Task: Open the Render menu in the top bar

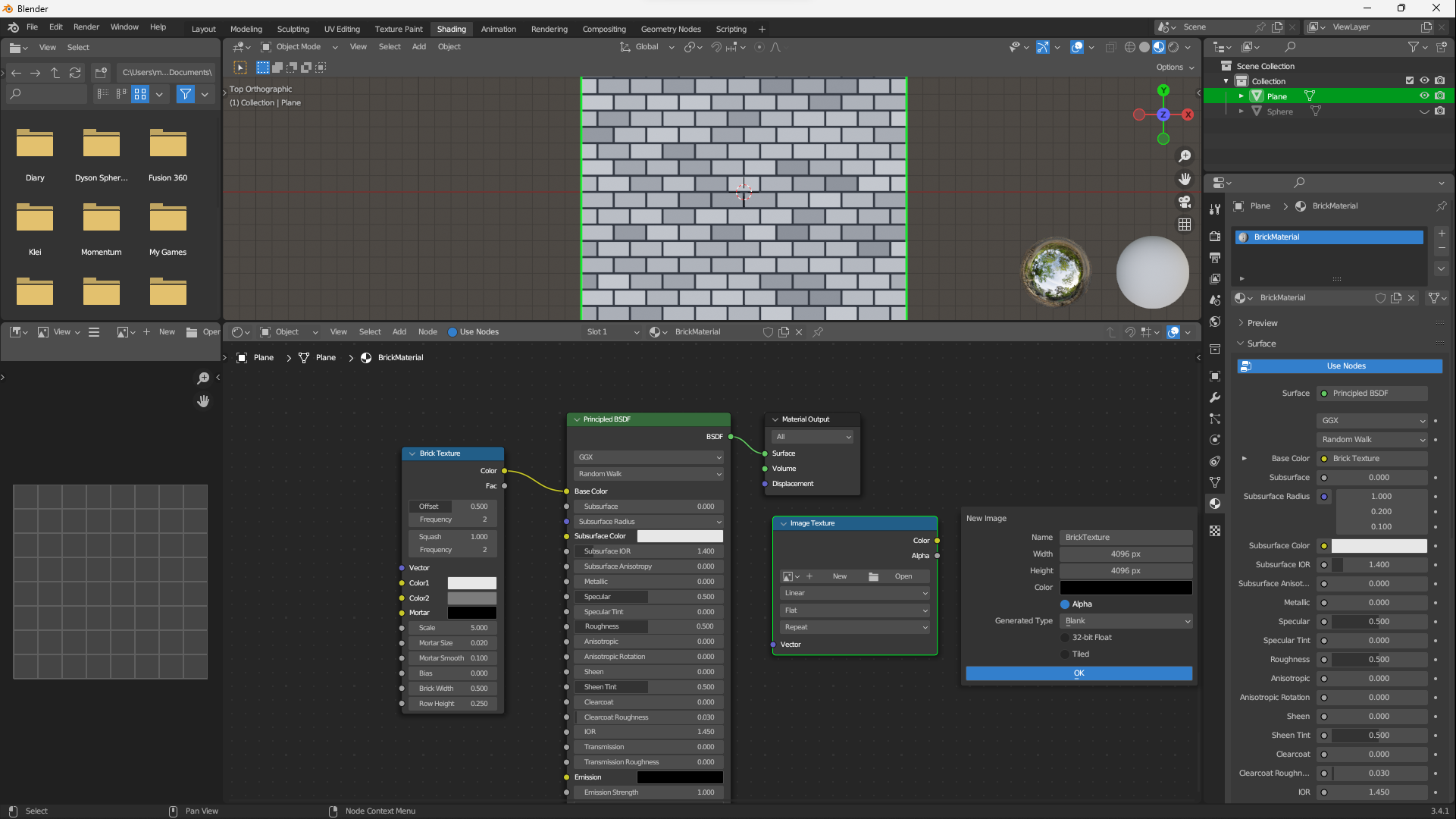Action: [x=86, y=27]
